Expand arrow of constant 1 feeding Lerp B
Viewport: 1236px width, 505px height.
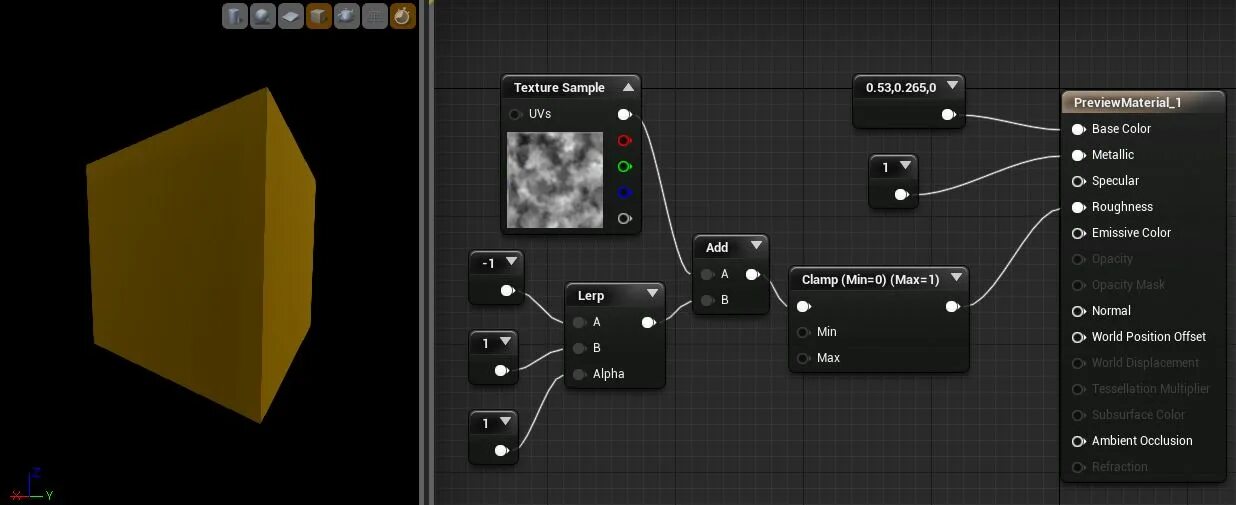(x=505, y=342)
